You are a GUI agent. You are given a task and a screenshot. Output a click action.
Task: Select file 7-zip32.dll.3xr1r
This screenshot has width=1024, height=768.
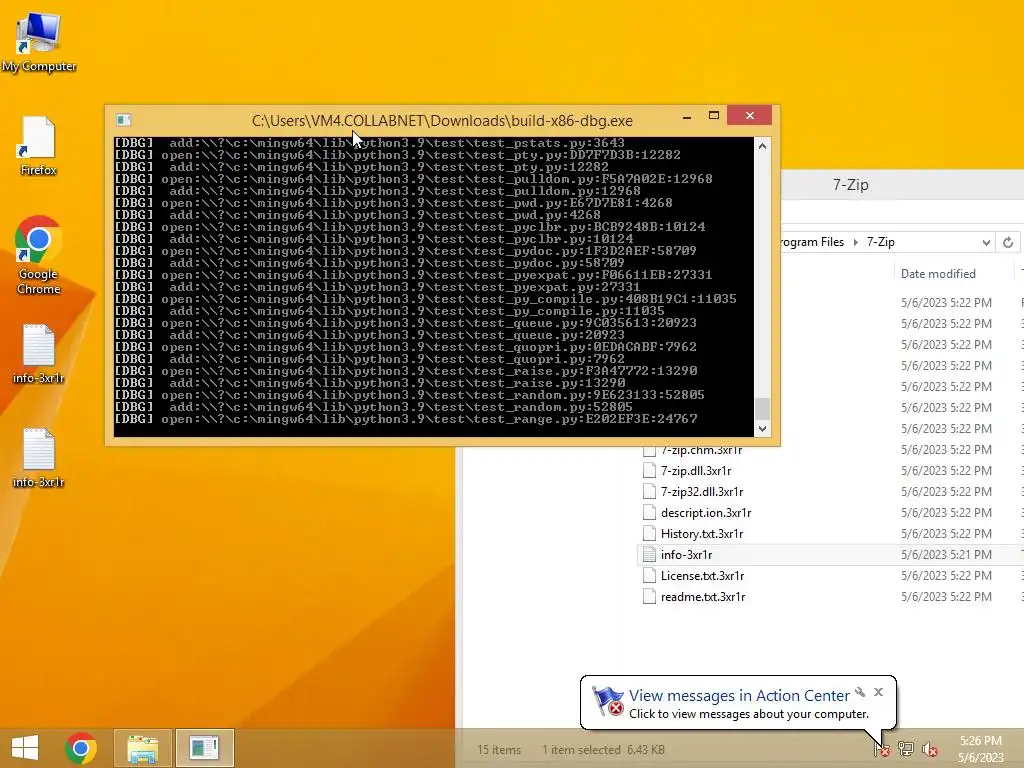701,492
